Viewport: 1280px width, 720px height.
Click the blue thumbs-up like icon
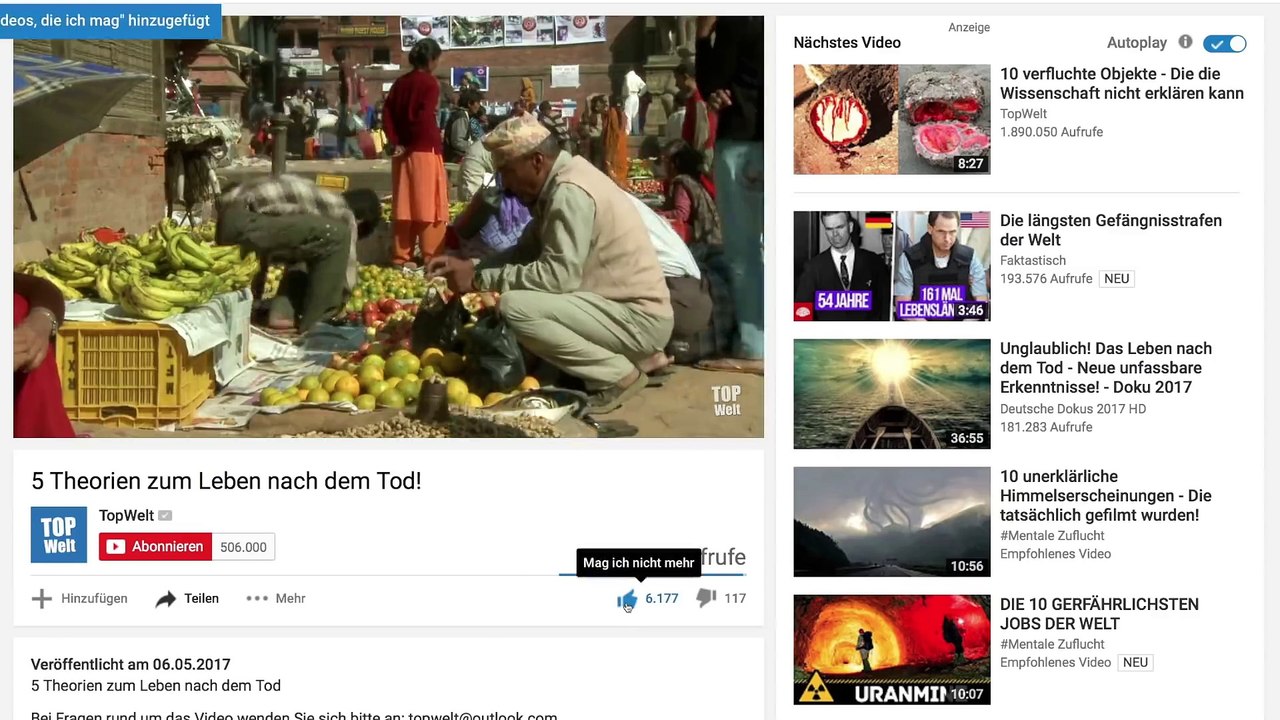[627, 599]
